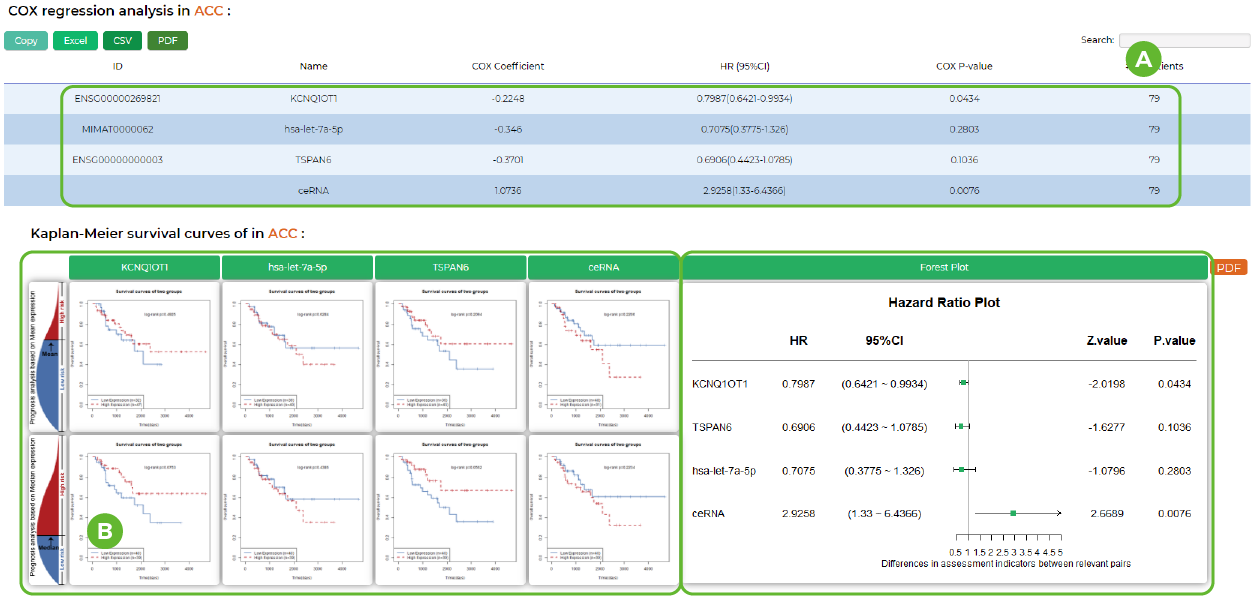Click the ENSG00000269821 table row
The image size is (1257, 596).
coord(118,99)
